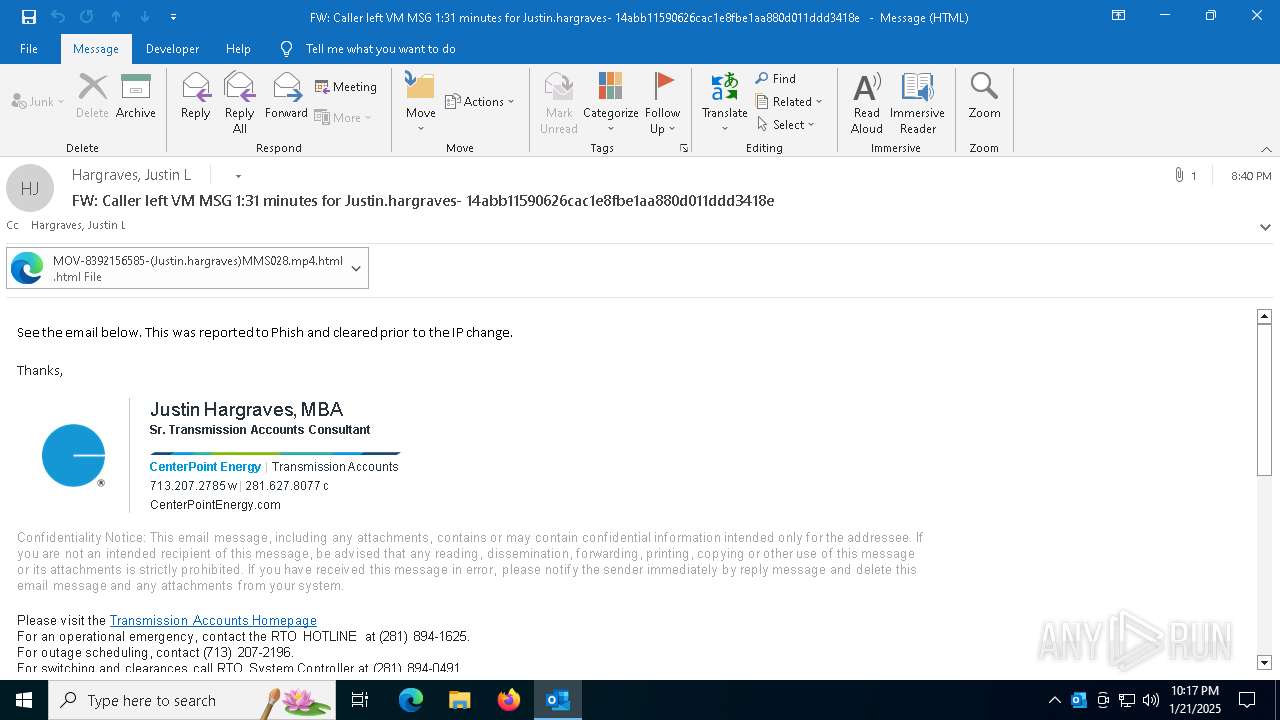Launch Microsoft Edge from taskbar
1280x720 pixels.
(411, 700)
